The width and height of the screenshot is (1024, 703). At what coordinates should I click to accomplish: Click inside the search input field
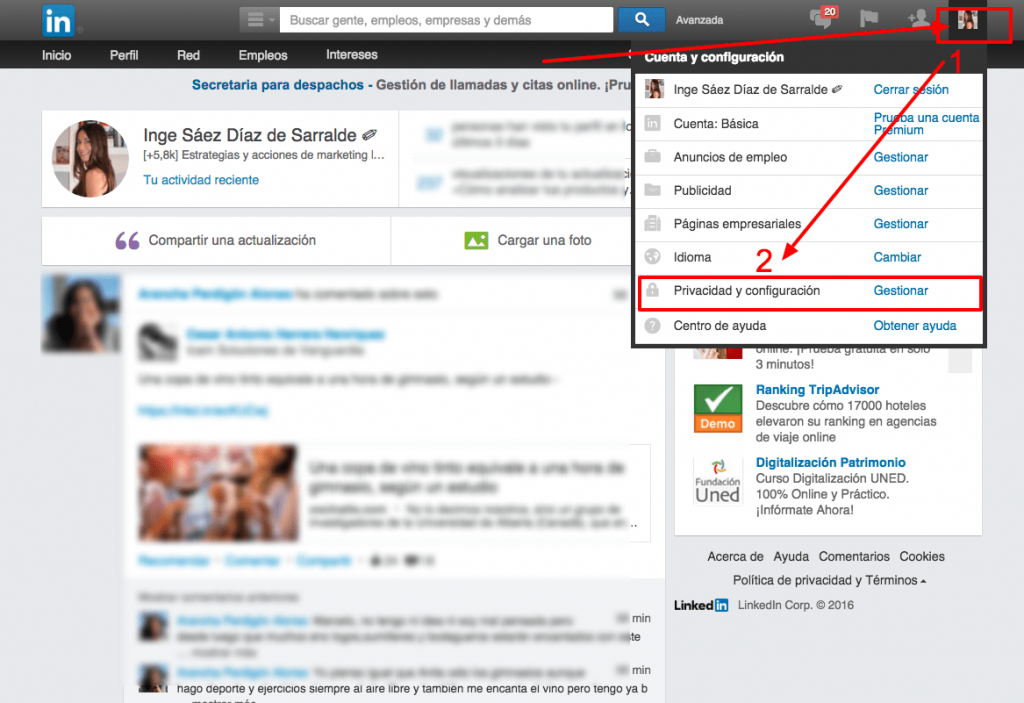pyautogui.click(x=440, y=19)
